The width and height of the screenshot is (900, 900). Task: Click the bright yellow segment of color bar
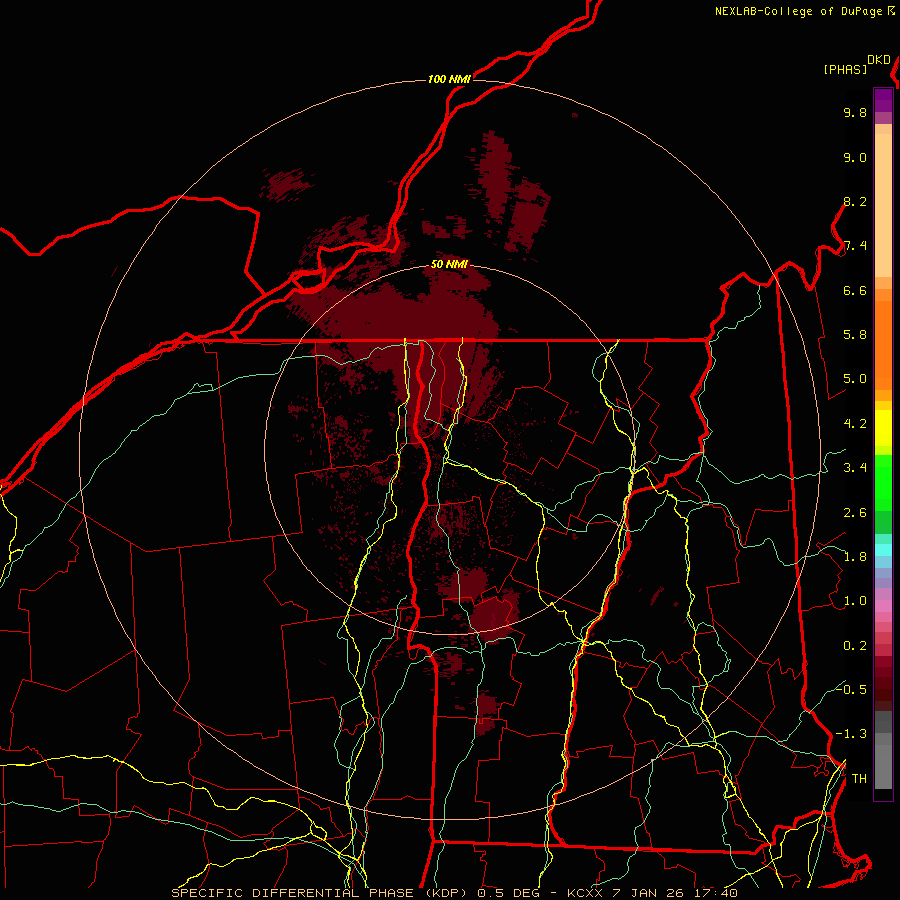coord(883,428)
